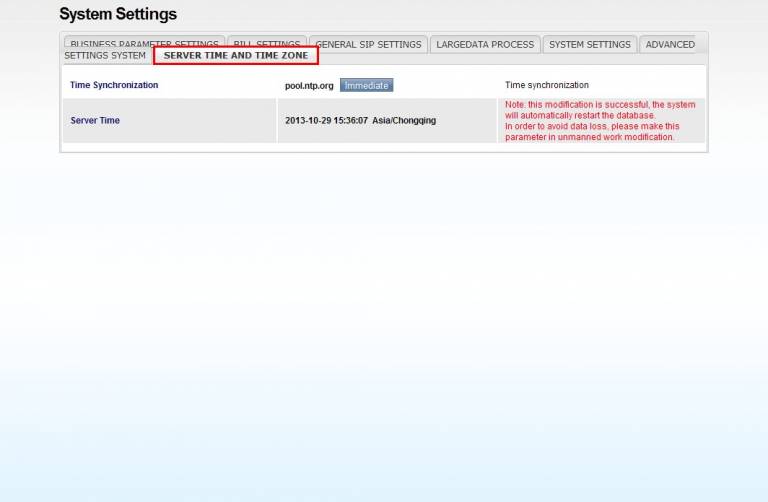Click the Server Time row label
The height and width of the screenshot is (502, 768).
pos(95,121)
